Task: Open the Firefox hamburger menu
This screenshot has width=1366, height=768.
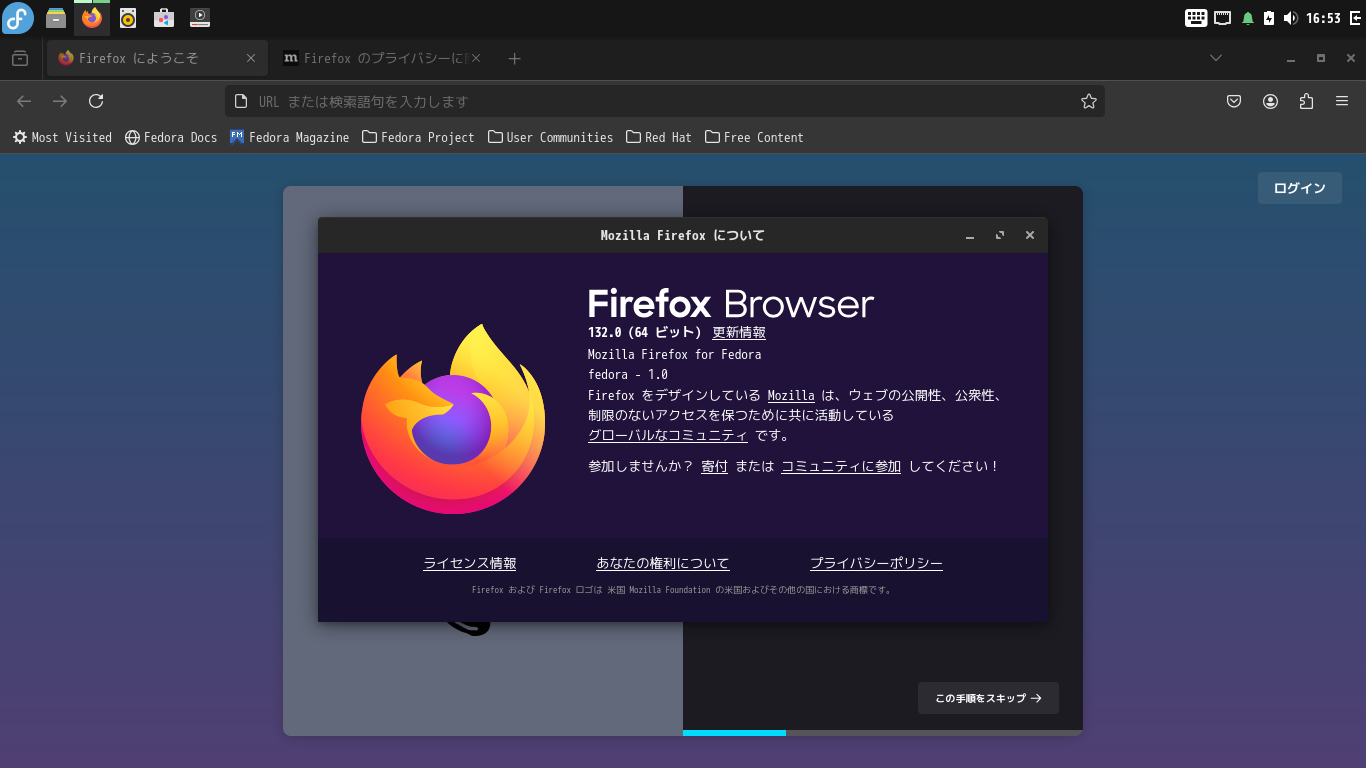Action: 1342,101
